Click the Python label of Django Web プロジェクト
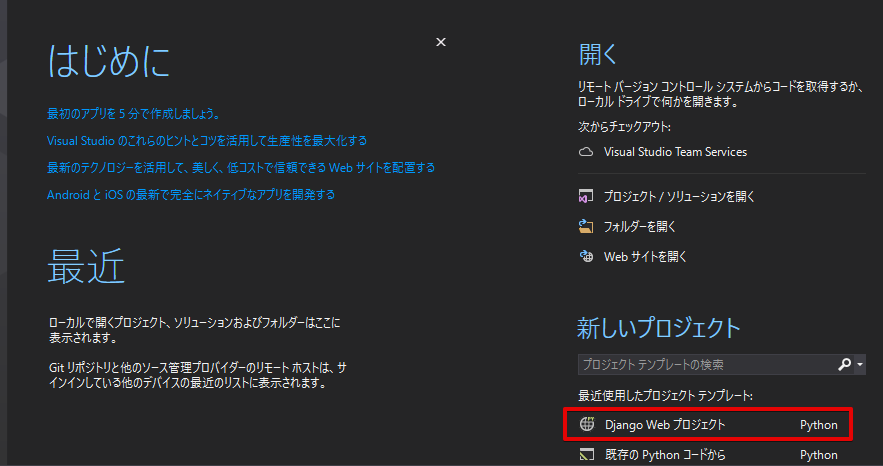The image size is (883, 466). [819, 425]
